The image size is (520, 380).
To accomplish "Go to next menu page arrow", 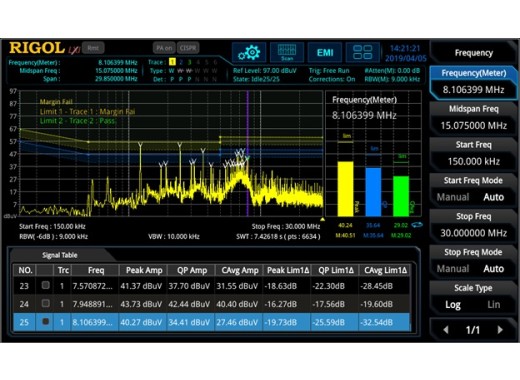I will (x=500, y=330).
